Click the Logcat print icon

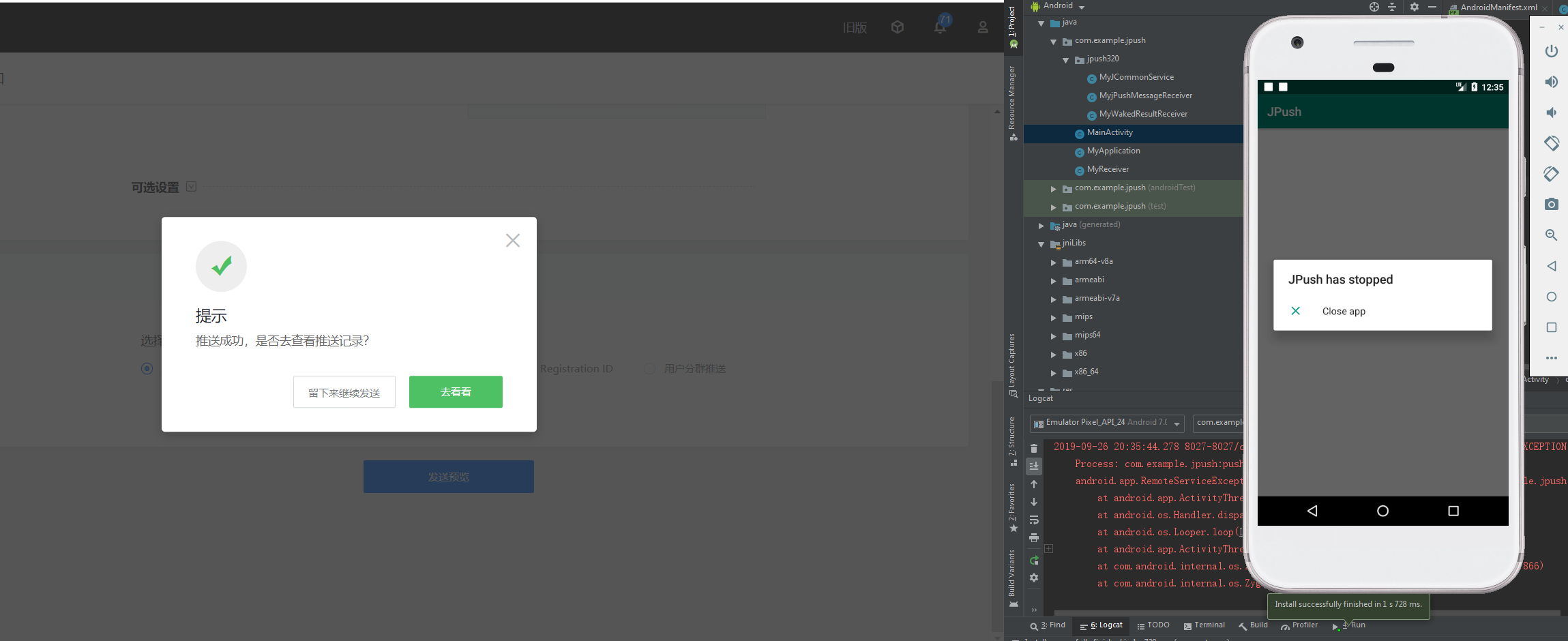[1034, 537]
